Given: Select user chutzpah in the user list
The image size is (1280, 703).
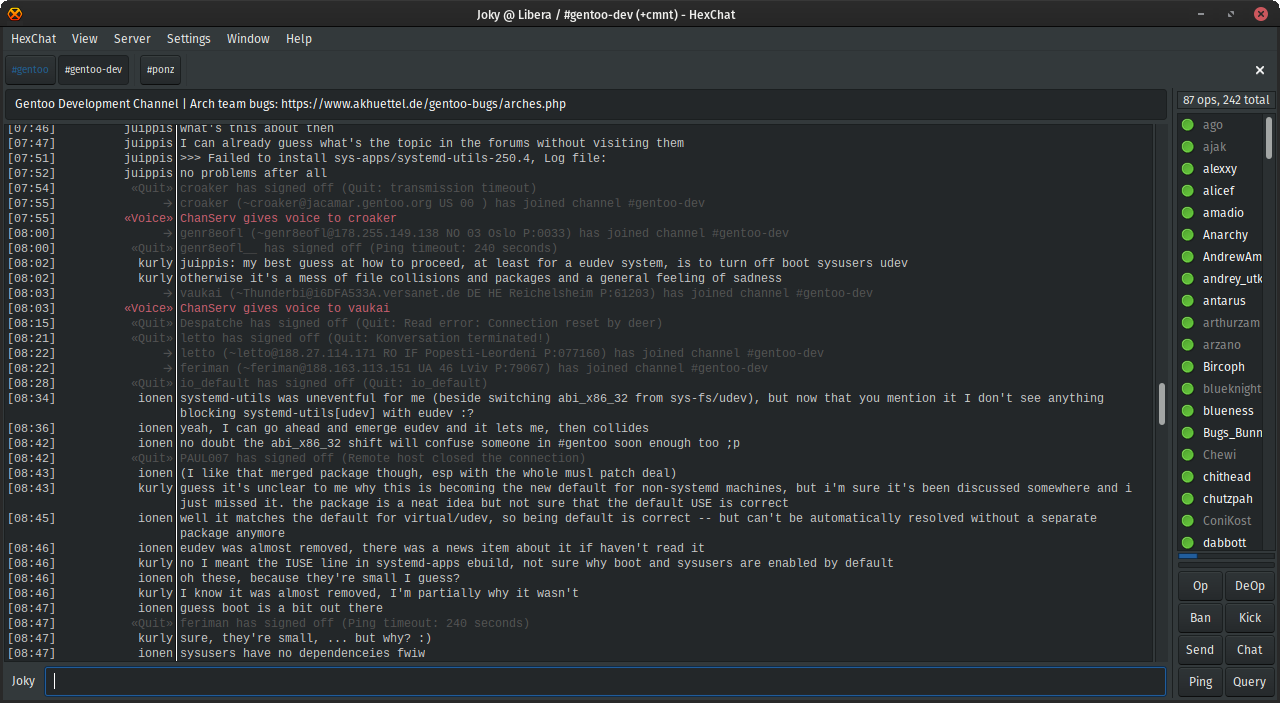Looking at the screenshot, I should [x=1227, y=499].
